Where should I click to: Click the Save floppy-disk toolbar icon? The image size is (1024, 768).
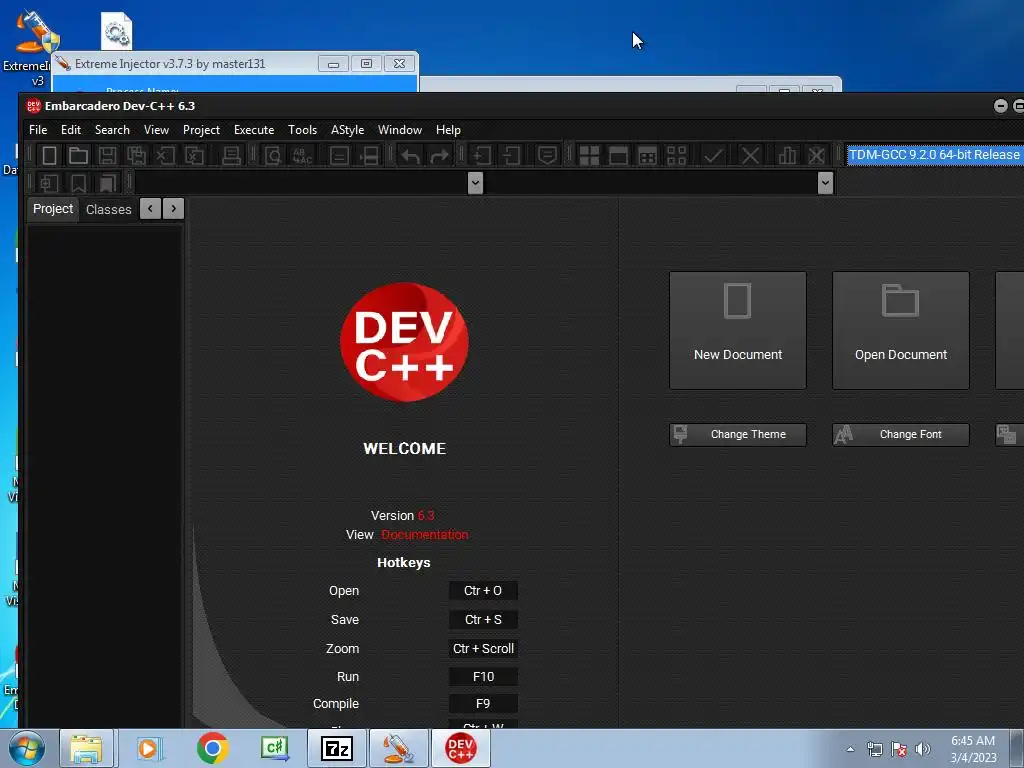108,155
